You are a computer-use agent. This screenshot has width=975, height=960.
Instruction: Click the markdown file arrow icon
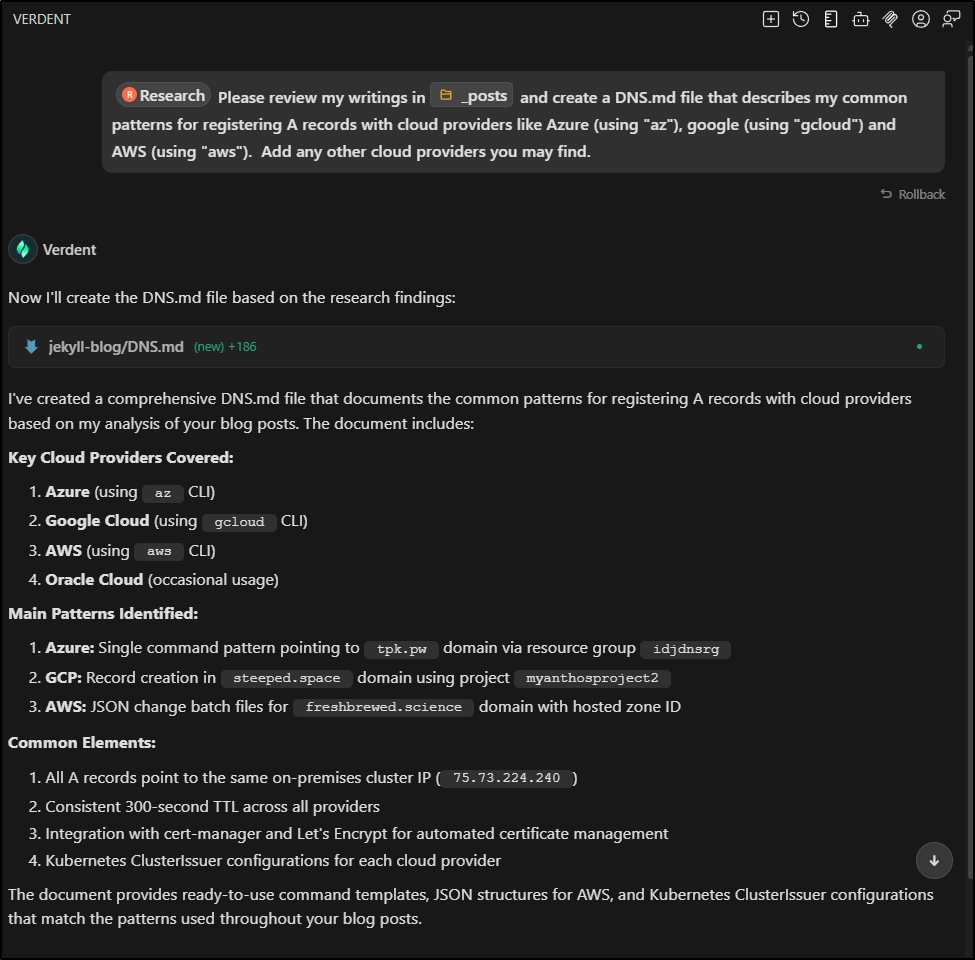pyautogui.click(x=31, y=347)
